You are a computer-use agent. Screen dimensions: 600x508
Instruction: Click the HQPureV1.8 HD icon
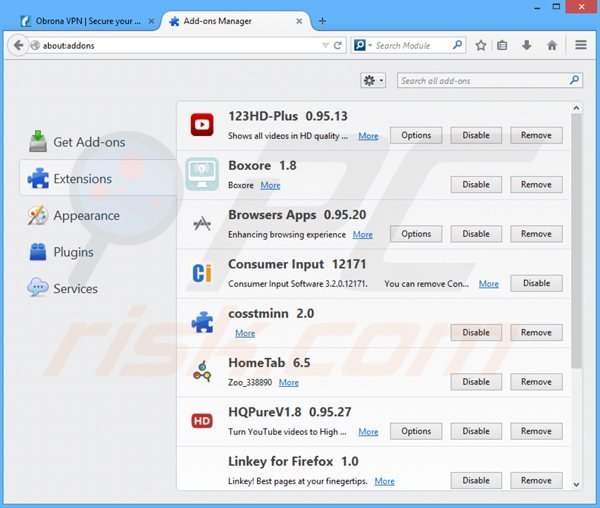pyautogui.click(x=202, y=421)
